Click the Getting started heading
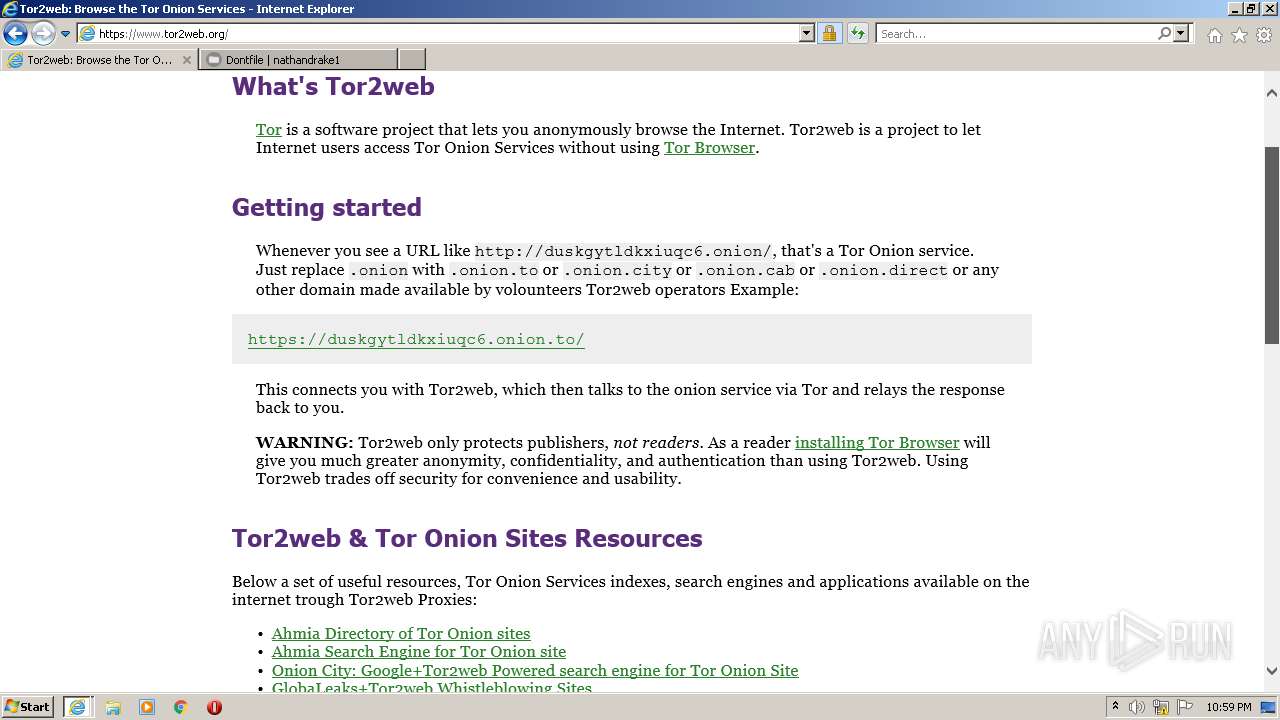This screenshot has height=720, width=1280. [x=327, y=208]
